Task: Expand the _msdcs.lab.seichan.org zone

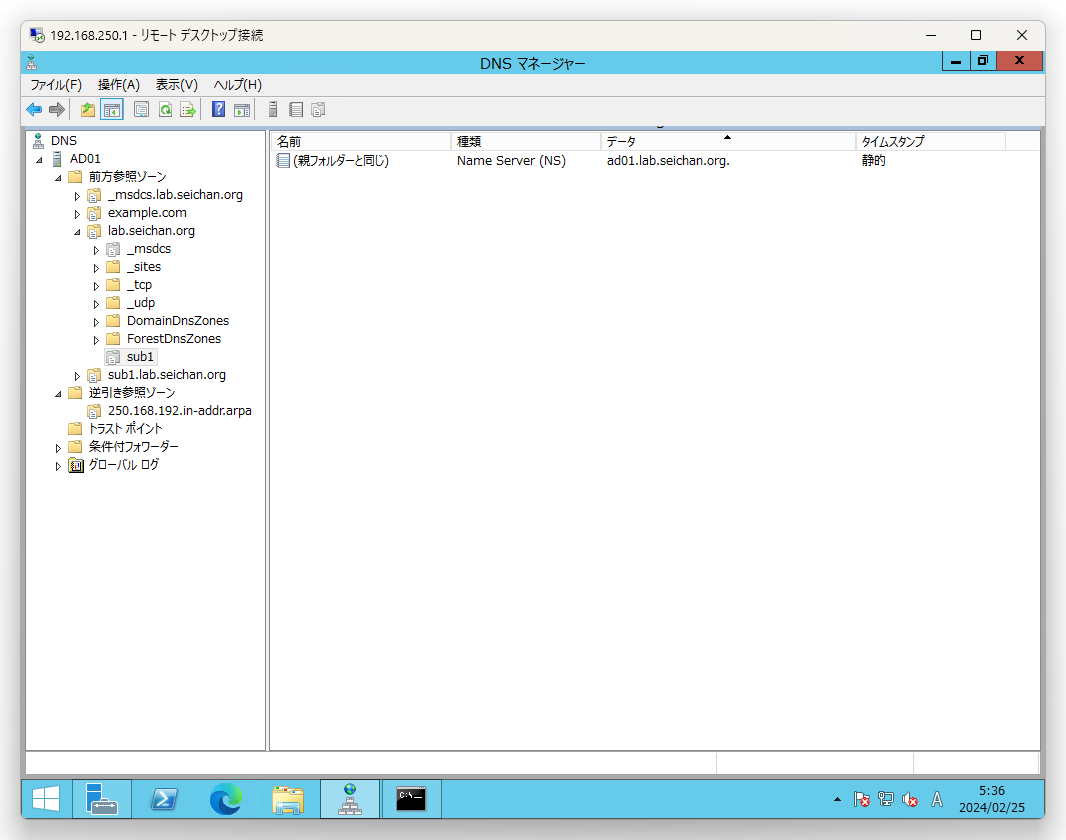Action: 77,196
